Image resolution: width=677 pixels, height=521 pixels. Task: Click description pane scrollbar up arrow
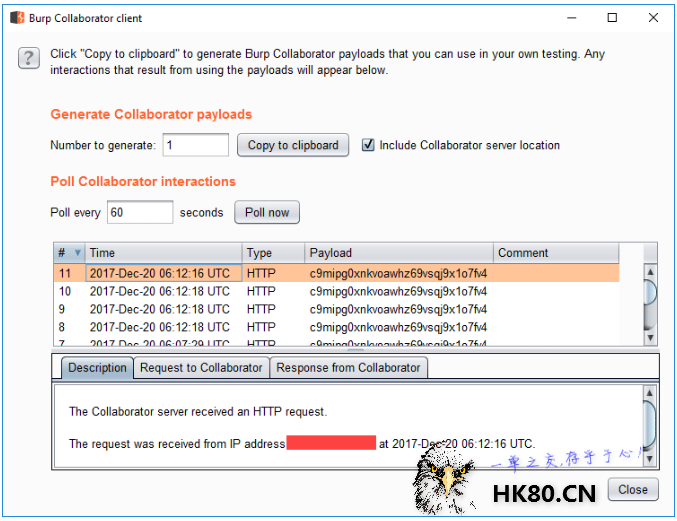(x=649, y=392)
